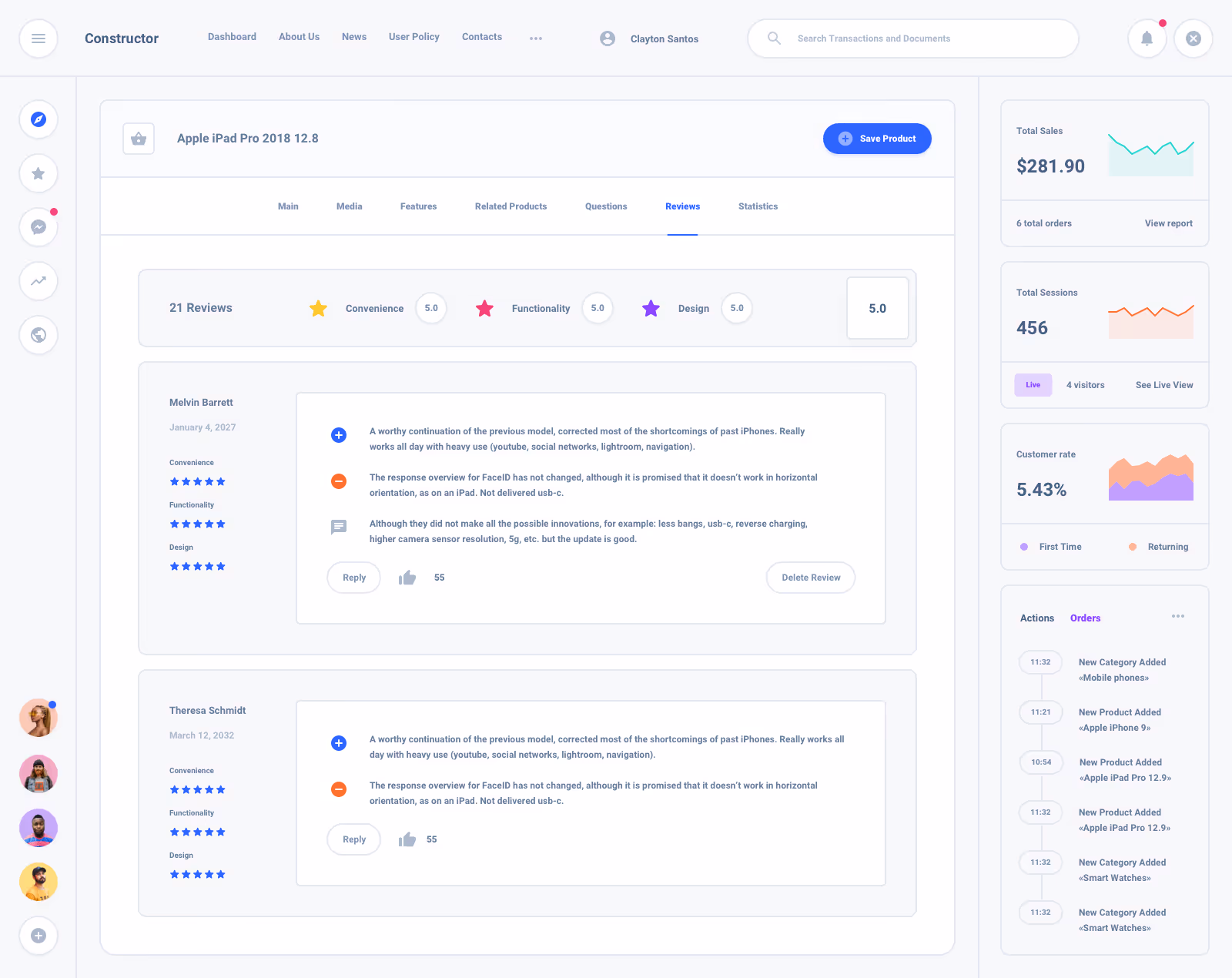Open the avatar with purple background
Viewport: 1232px width, 978px height.
pos(38,828)
